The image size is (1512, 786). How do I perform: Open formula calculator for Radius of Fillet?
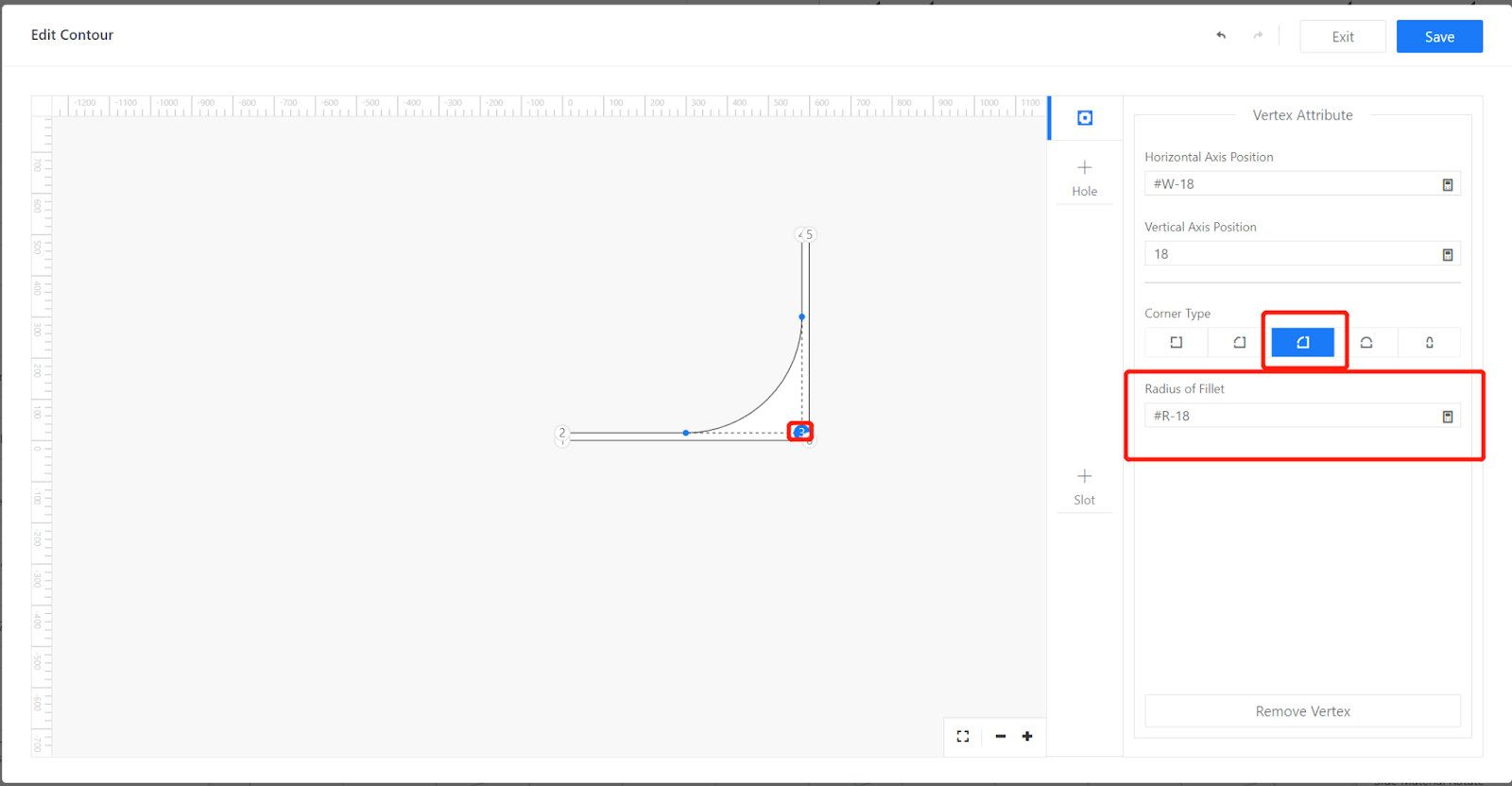[1447, 417]
